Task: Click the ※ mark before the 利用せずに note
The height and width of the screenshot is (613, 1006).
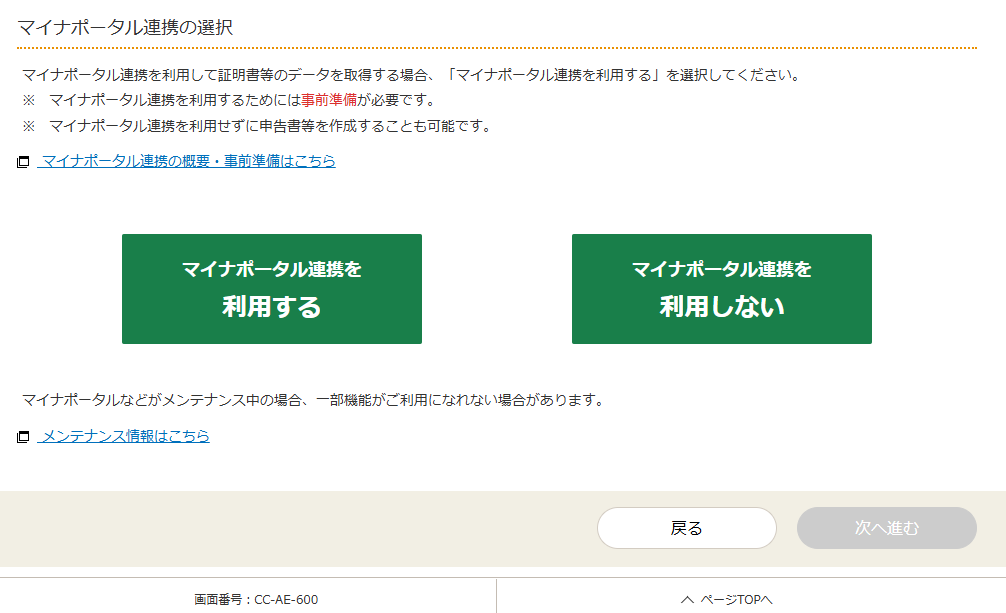Action: click(28, 126)
